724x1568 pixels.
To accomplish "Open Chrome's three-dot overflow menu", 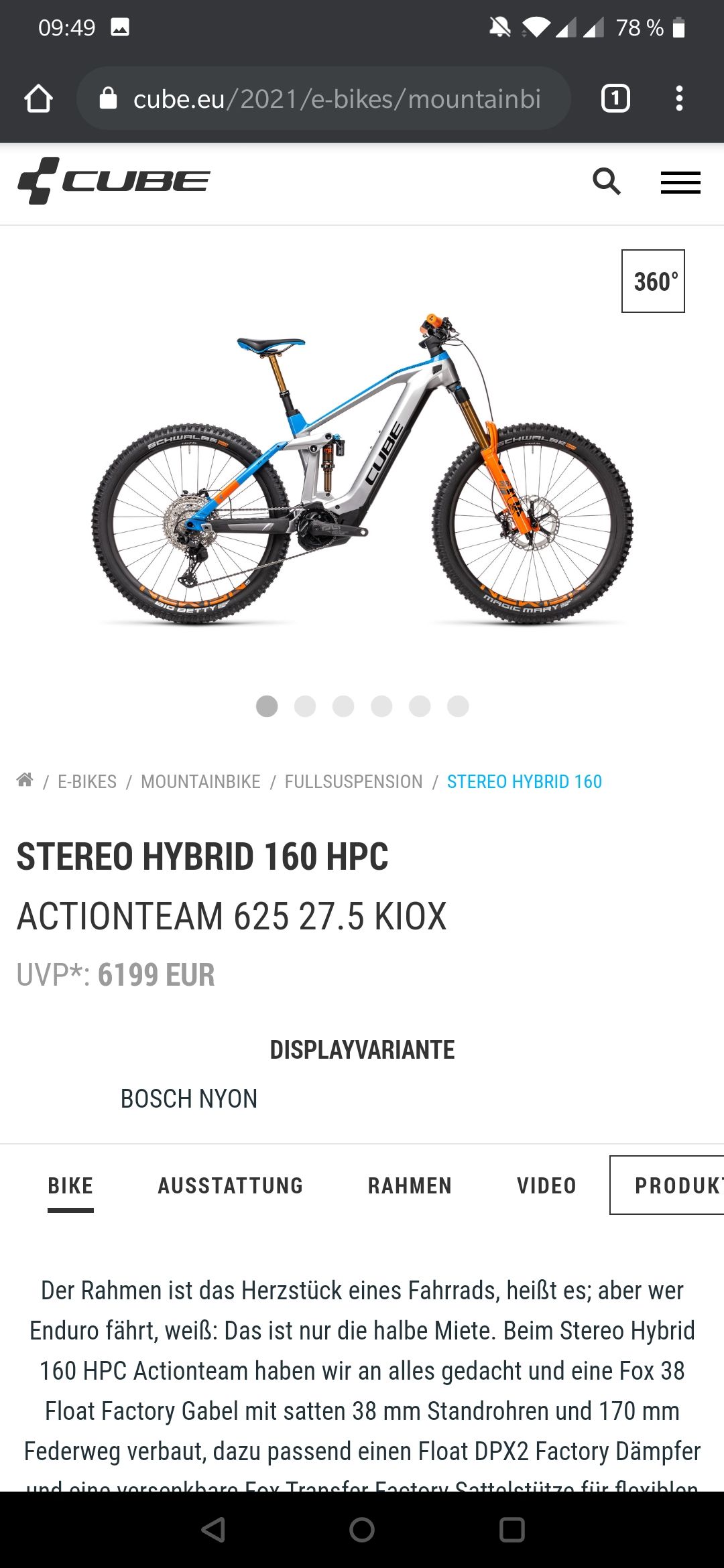I will pyautogui.click(x=679, y=99).
